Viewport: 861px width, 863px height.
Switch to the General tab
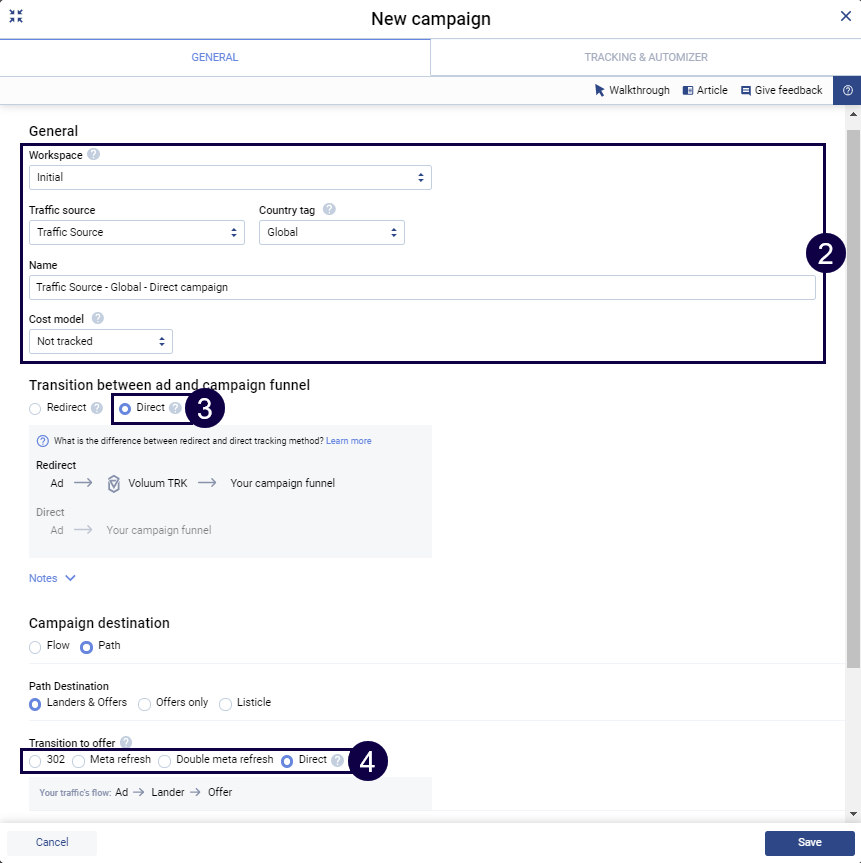coord(215,57)
